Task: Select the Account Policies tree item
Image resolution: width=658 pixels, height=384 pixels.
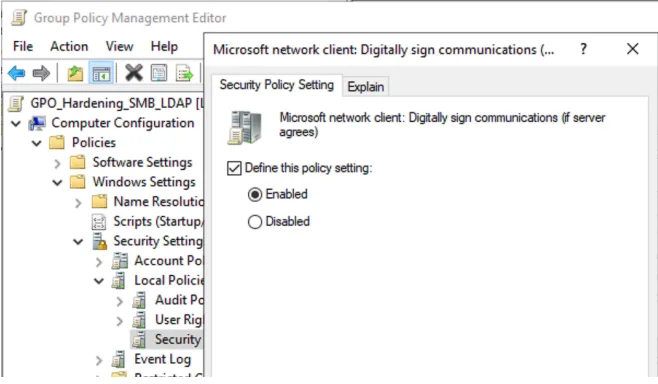Action: [x=169, y=261]
